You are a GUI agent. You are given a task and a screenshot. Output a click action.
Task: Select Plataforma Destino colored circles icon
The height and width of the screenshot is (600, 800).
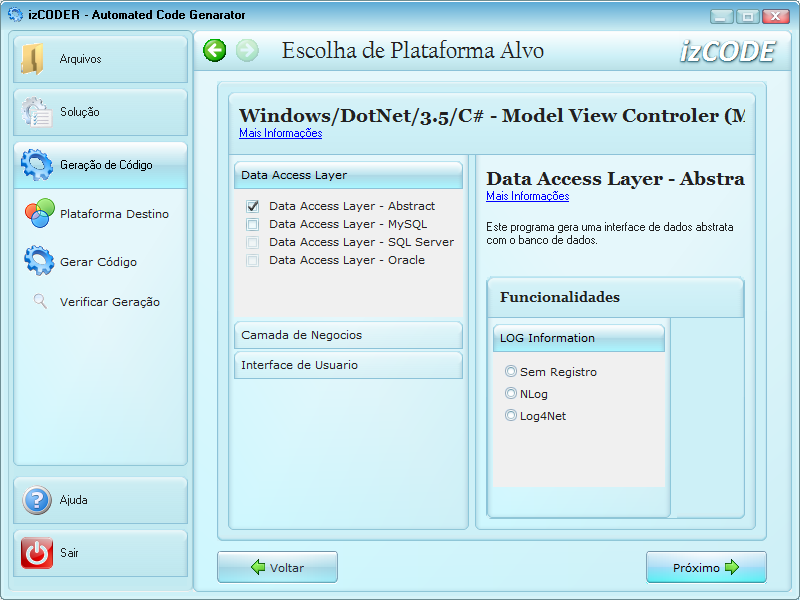coord(39,214)
